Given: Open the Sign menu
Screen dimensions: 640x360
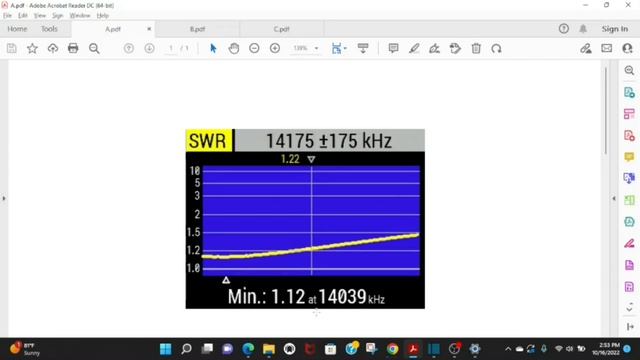Looking at the screenshot, I should tap(58, 16).
